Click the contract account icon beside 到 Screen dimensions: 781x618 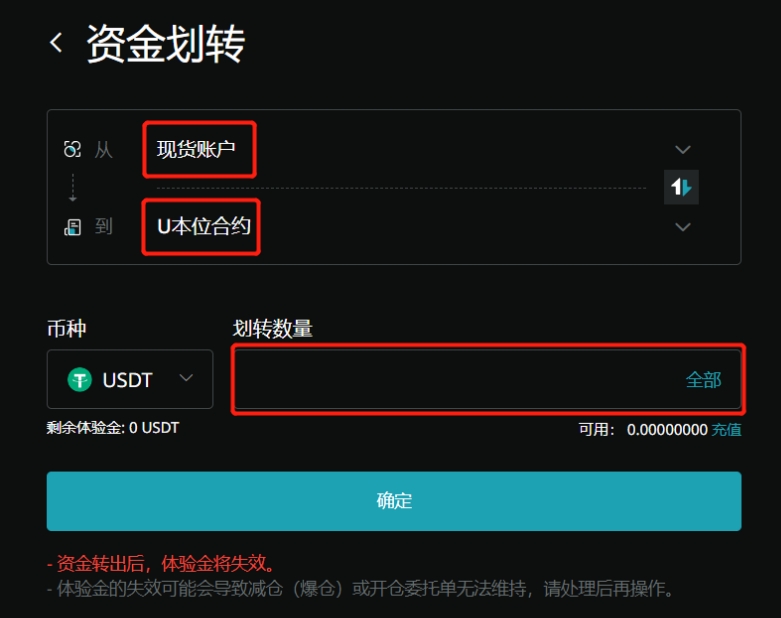tap(72, 227)
